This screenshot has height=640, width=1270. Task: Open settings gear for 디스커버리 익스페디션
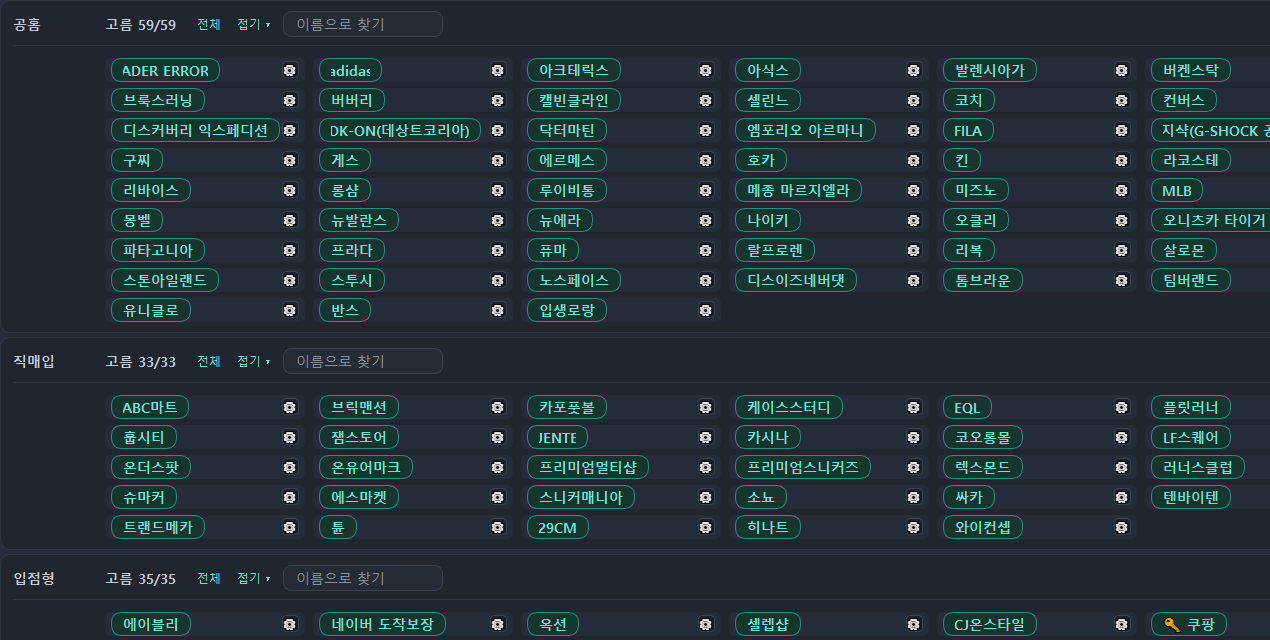coord(290,130)
